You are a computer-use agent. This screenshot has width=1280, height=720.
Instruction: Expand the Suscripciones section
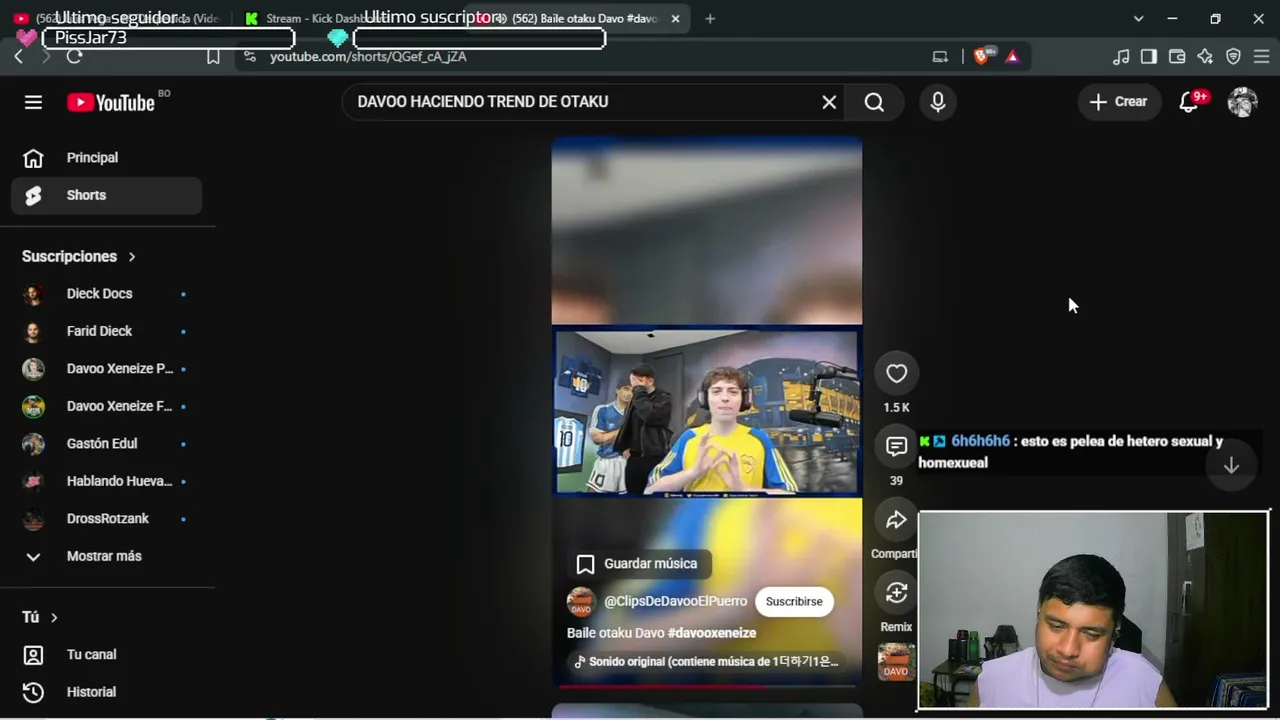[x=79, y=257]
